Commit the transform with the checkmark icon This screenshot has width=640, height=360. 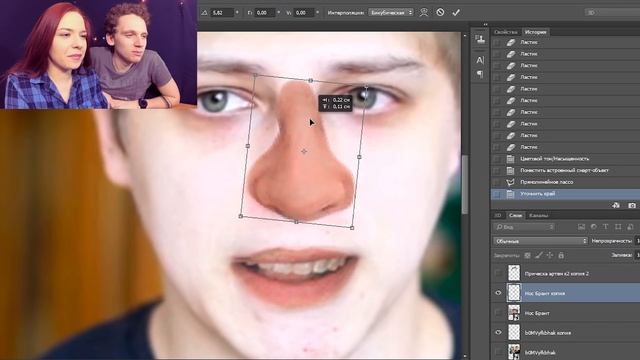click(x=456, y=13)
